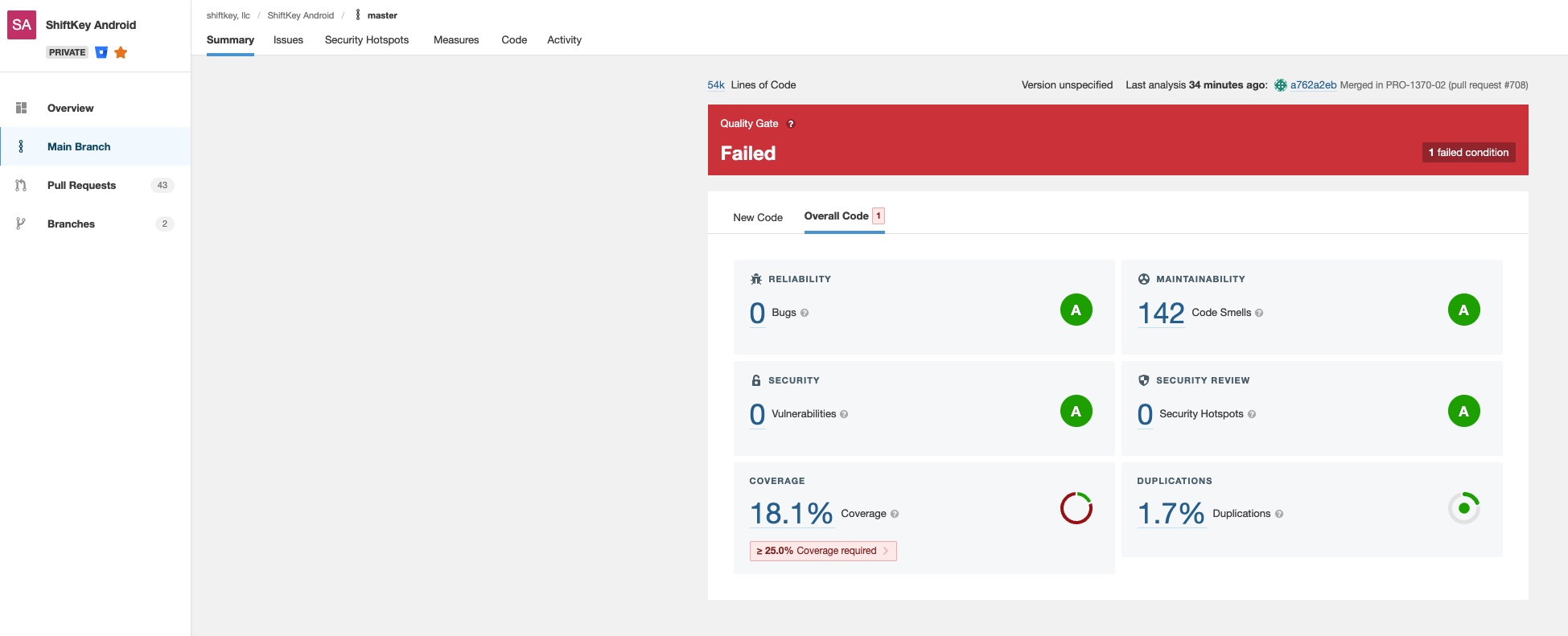Click the Security A rating badge
This screenshot has height=636, width=1568.
pos(1076,411)
